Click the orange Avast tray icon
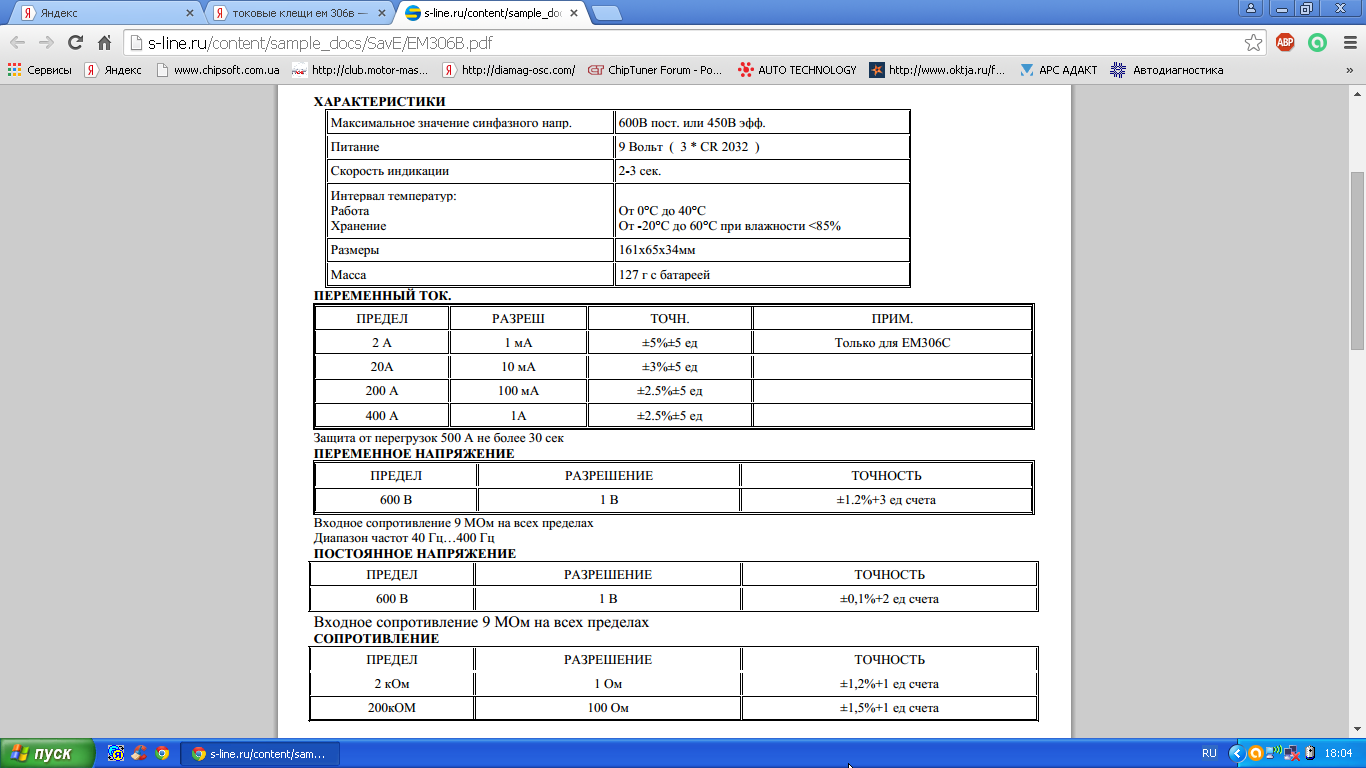This screenshot has height=768, width=1366. pos(1256,754)
